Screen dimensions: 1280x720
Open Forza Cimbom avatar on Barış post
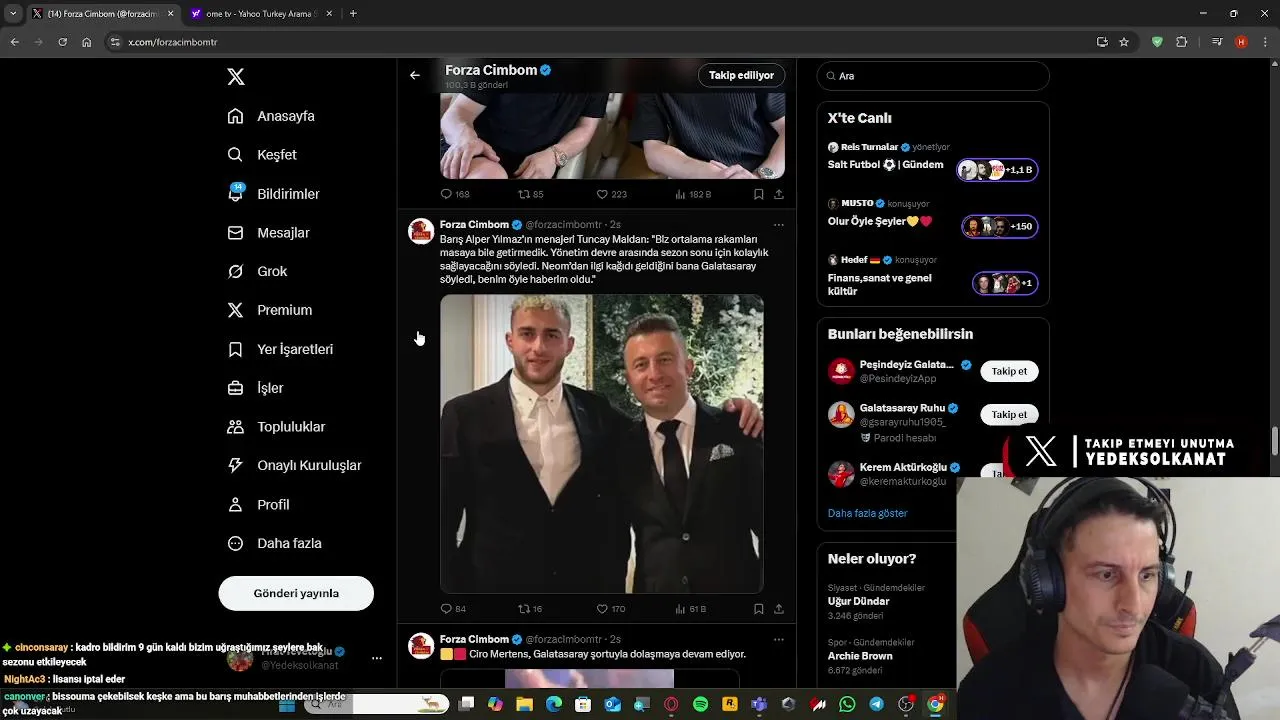[421, 231]
